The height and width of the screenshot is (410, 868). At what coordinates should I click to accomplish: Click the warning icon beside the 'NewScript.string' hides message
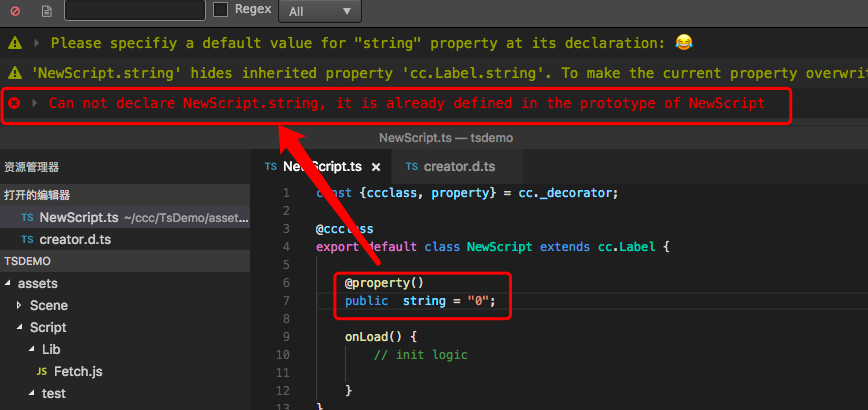[x=16, y=72]
